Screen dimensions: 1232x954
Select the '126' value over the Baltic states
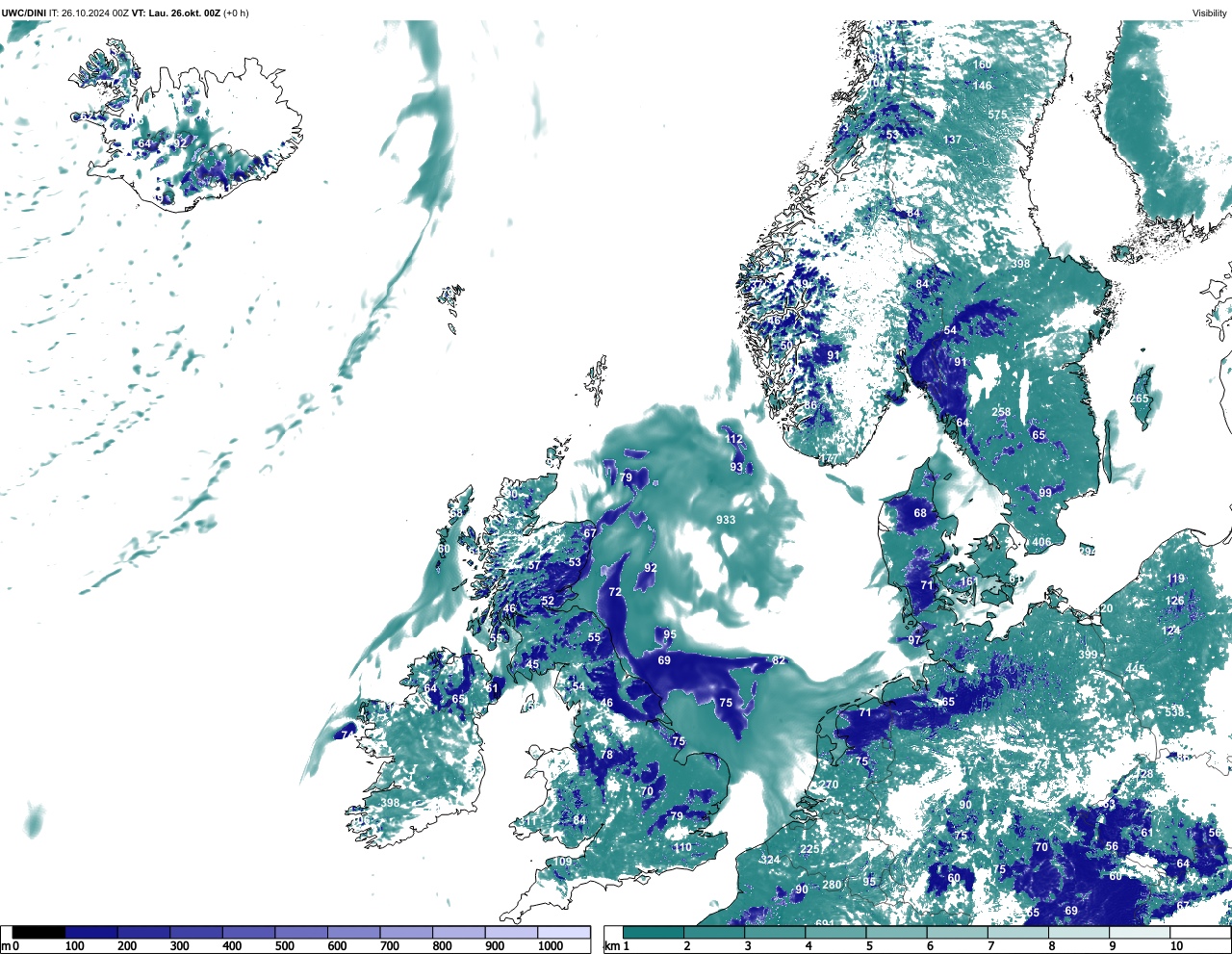[x=1174, y=601]
